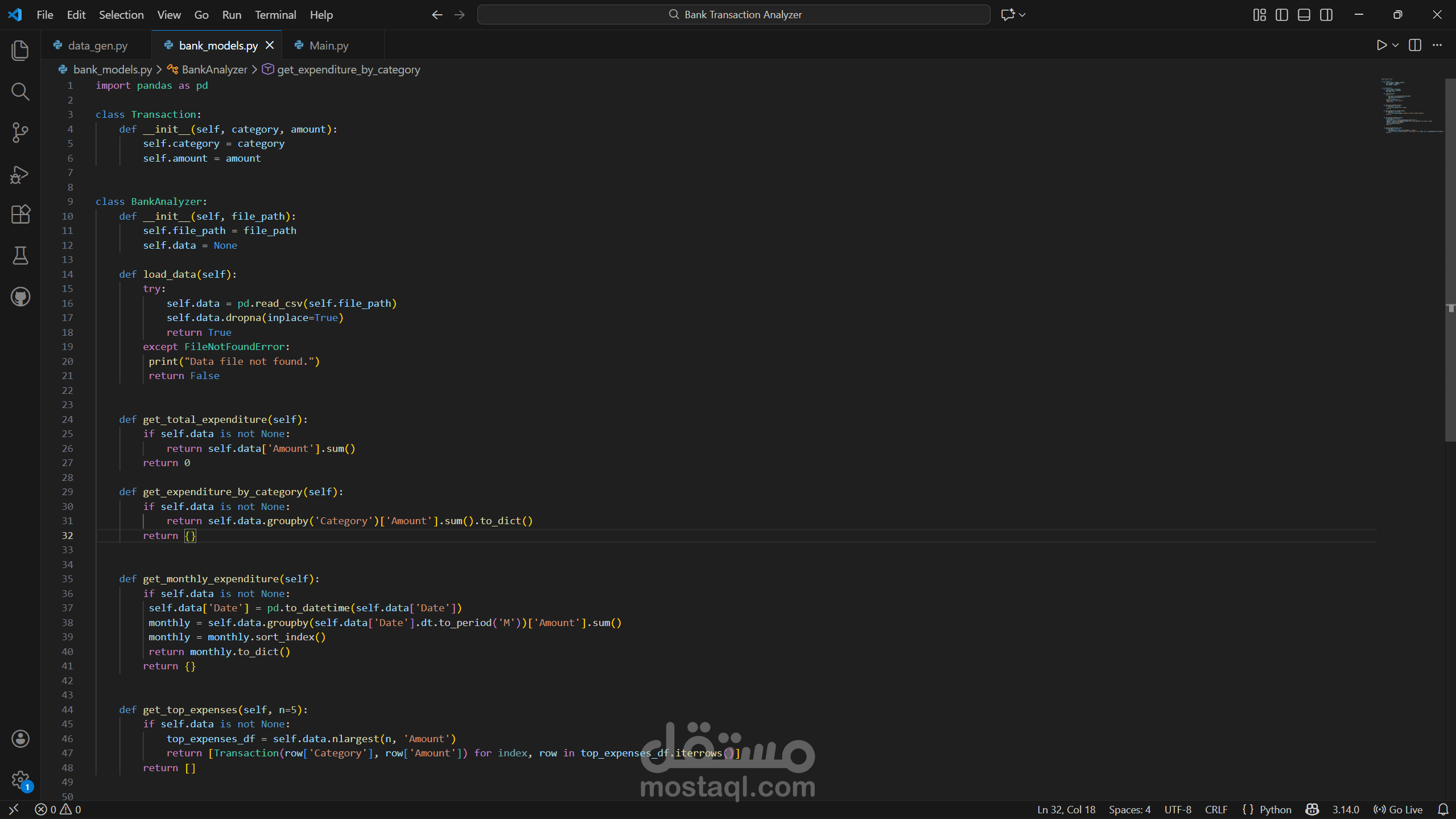Click the Manage settings gear icon
The width and height of the screenshot is (1456, 819).
click(20, 780)
